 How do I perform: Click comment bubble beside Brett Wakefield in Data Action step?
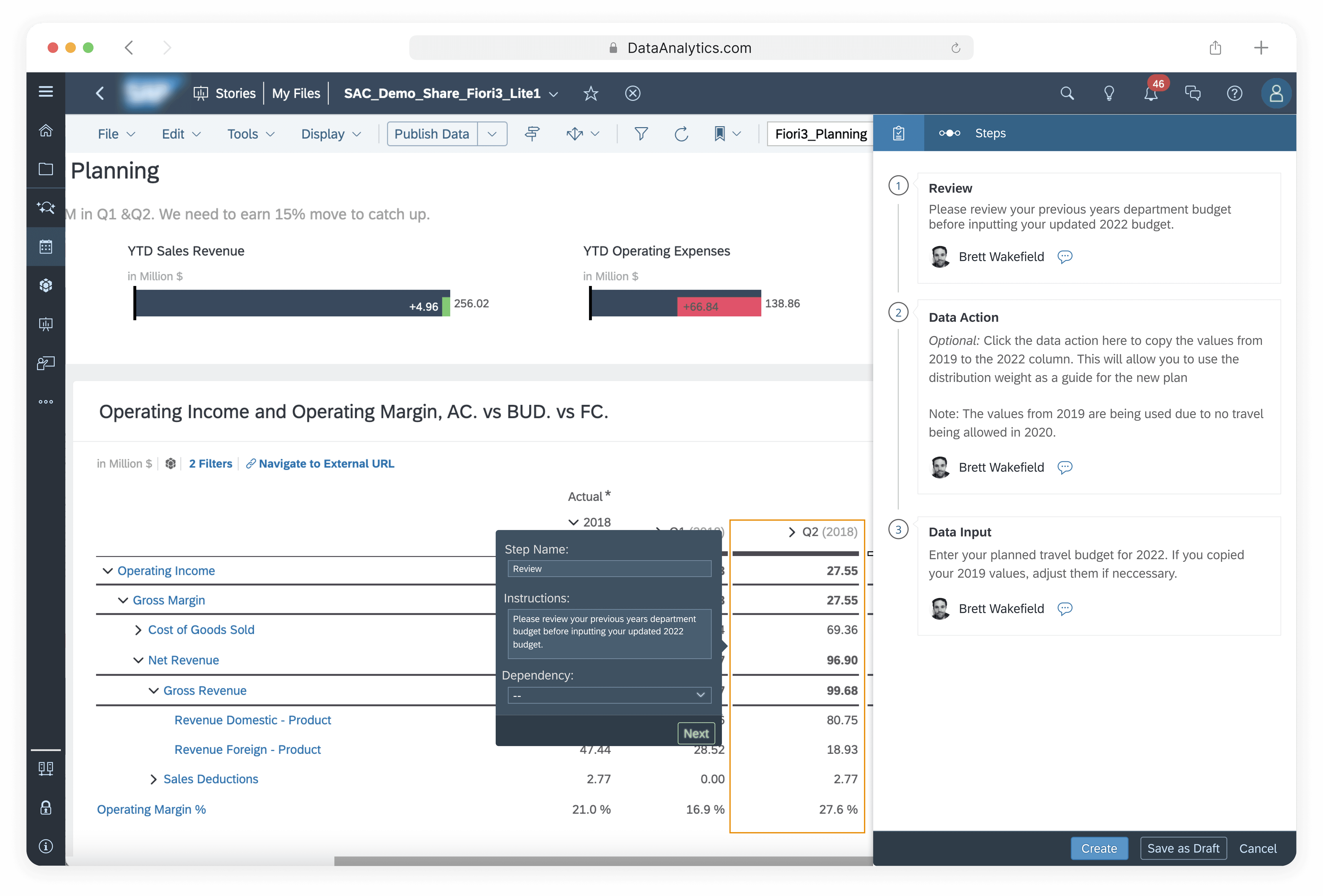(1065, 467)
